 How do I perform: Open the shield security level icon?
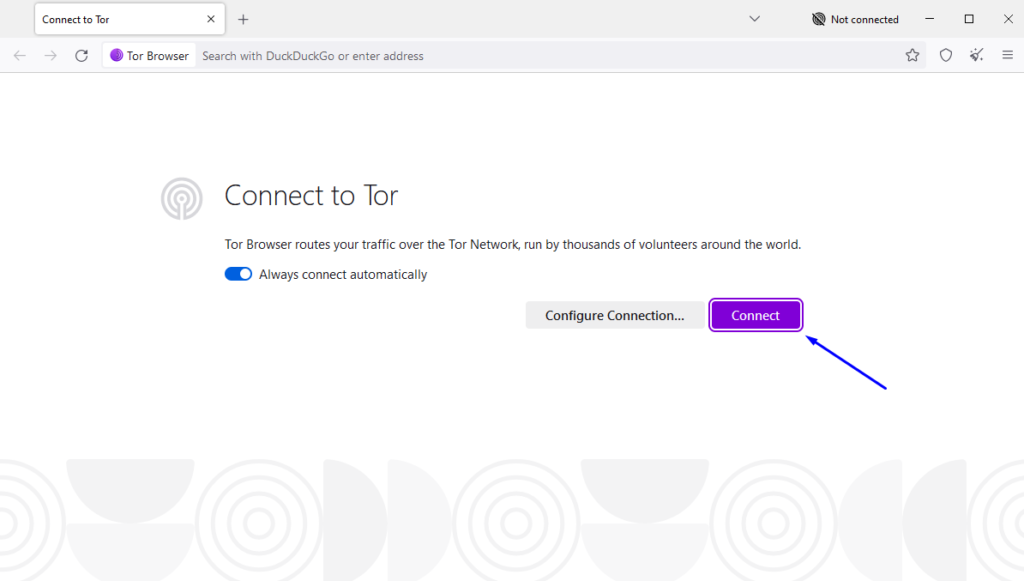coord(946,55)
